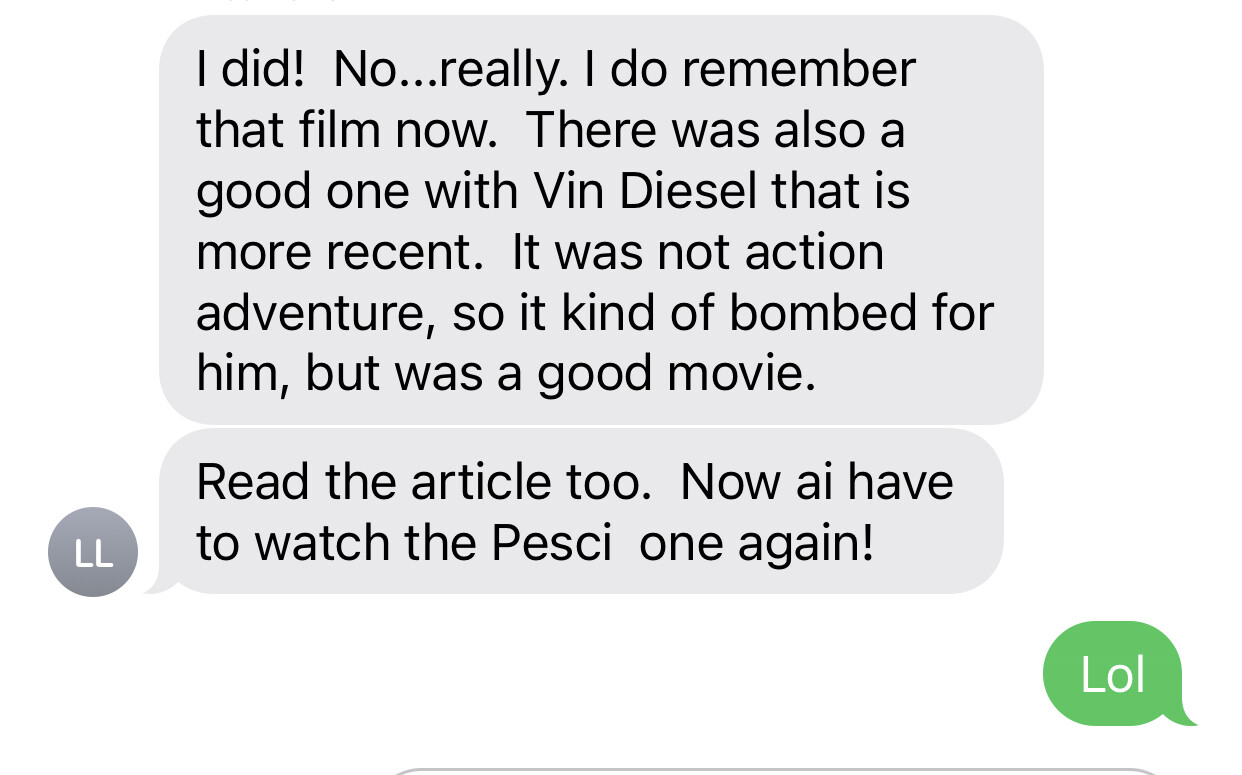Tap the word remember in first bubble
The image size is (1242, 775).
point(800,70)
